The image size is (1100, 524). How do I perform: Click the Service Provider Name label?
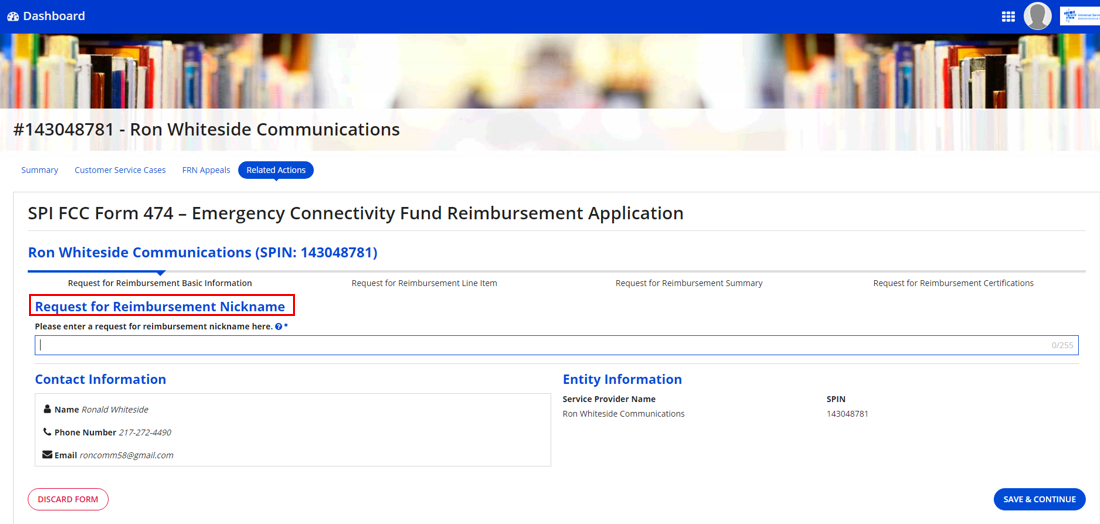point(609,399)
